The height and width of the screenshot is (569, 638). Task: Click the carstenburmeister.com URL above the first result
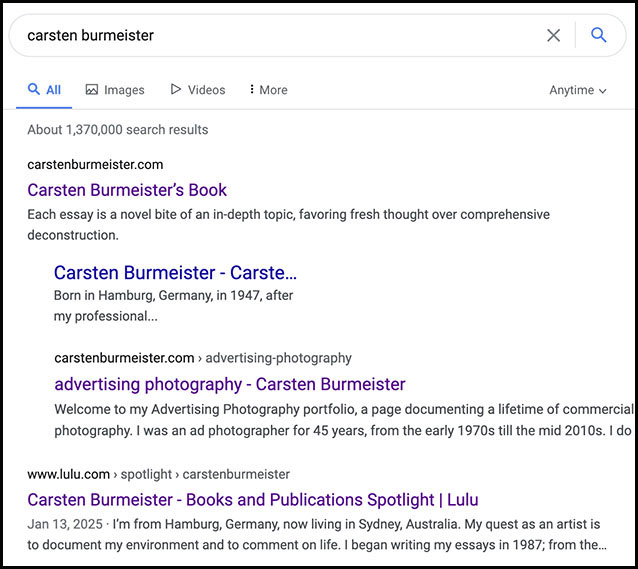(95, 164)
